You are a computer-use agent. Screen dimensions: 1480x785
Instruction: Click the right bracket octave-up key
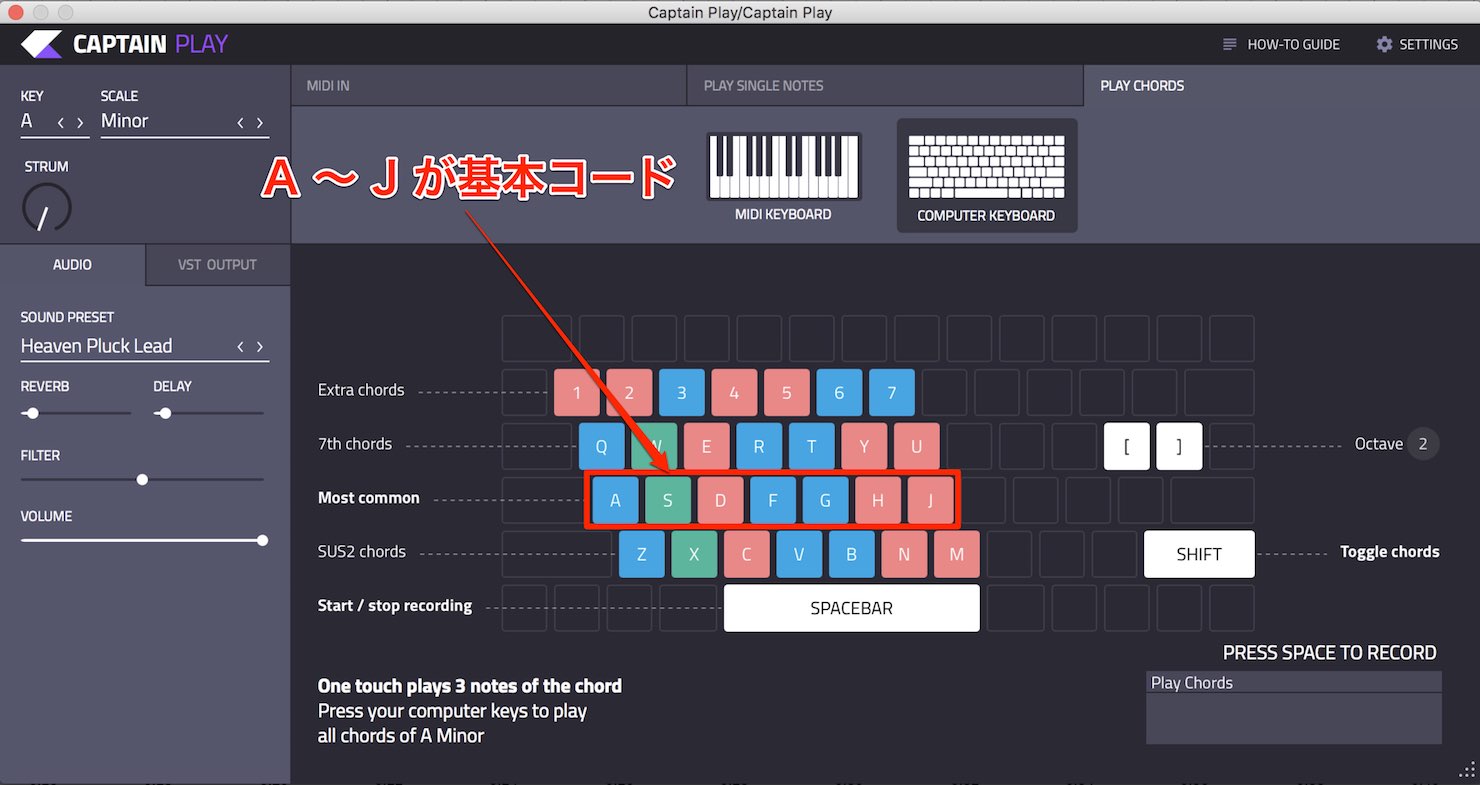point(1179,446)
